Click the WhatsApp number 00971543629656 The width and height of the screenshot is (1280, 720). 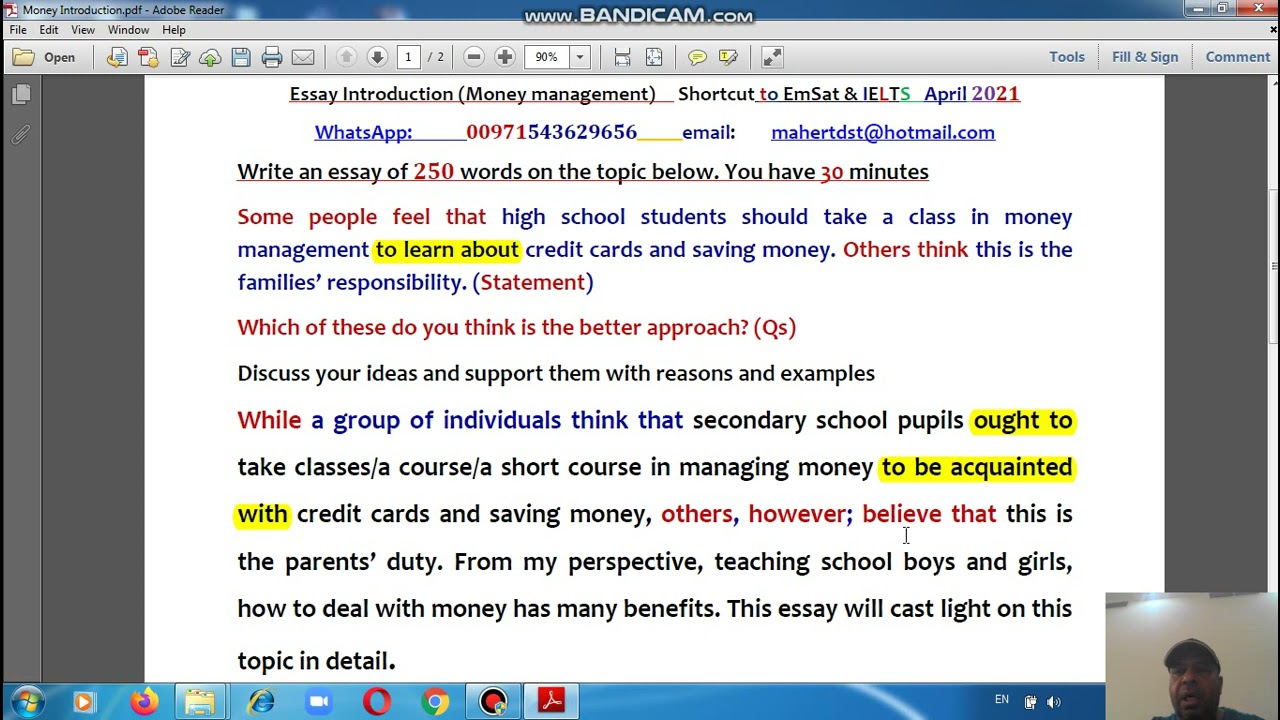coord(551,133)
